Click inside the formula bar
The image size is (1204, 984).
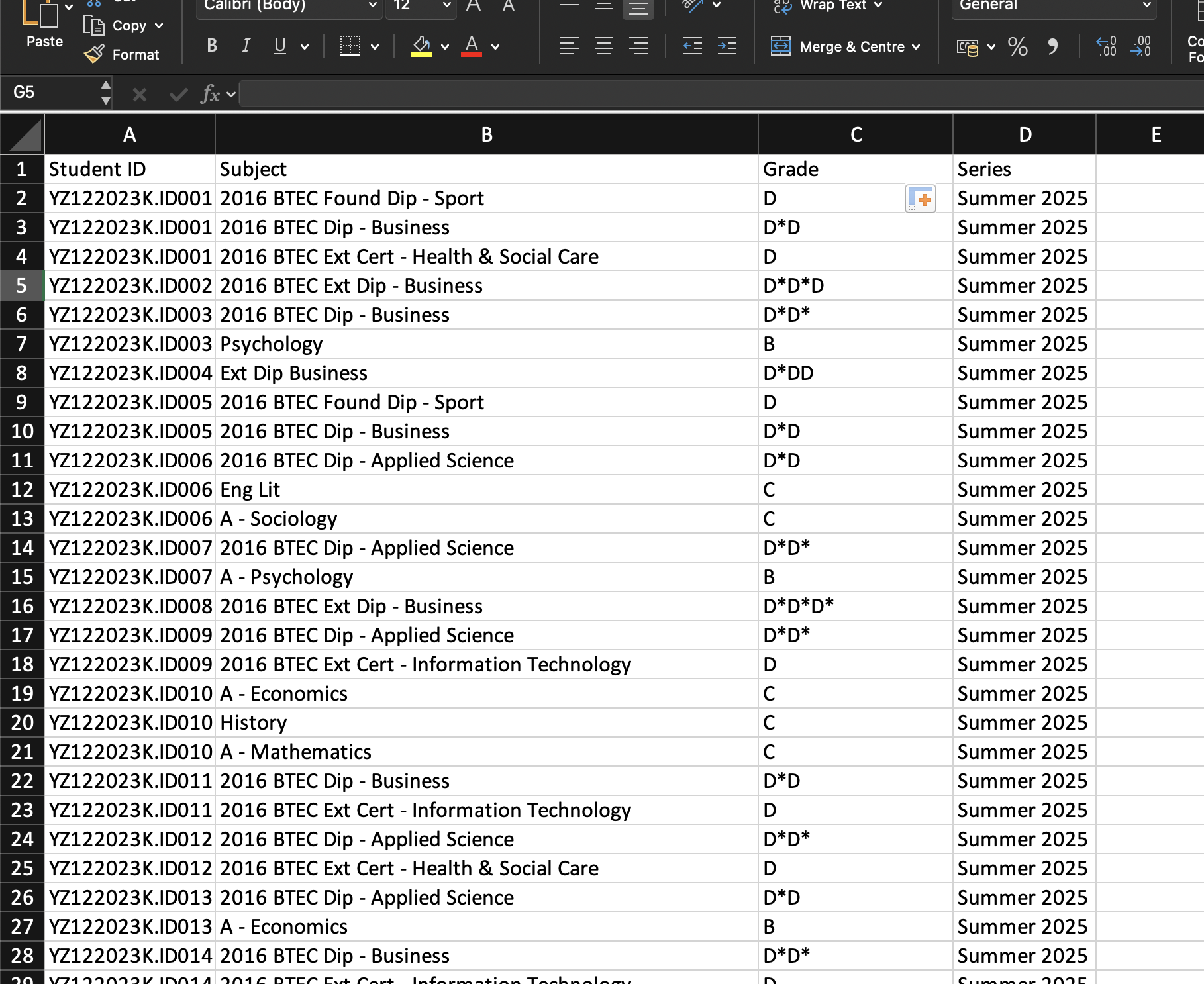coord(721,93)
